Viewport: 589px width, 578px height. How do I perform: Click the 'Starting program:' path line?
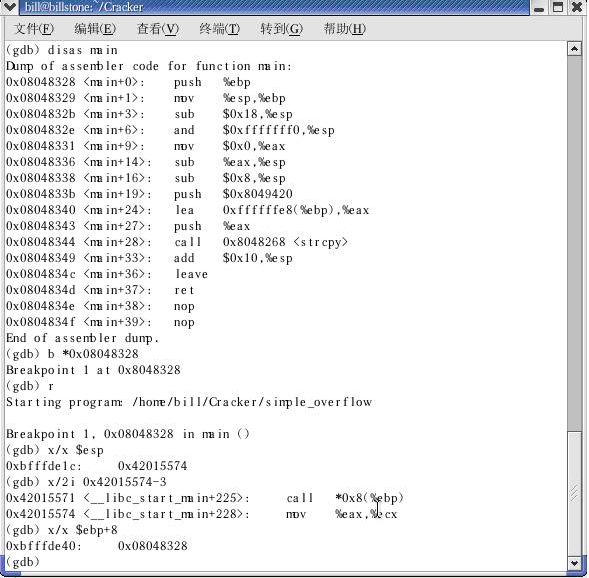click(x=189, y=402)
